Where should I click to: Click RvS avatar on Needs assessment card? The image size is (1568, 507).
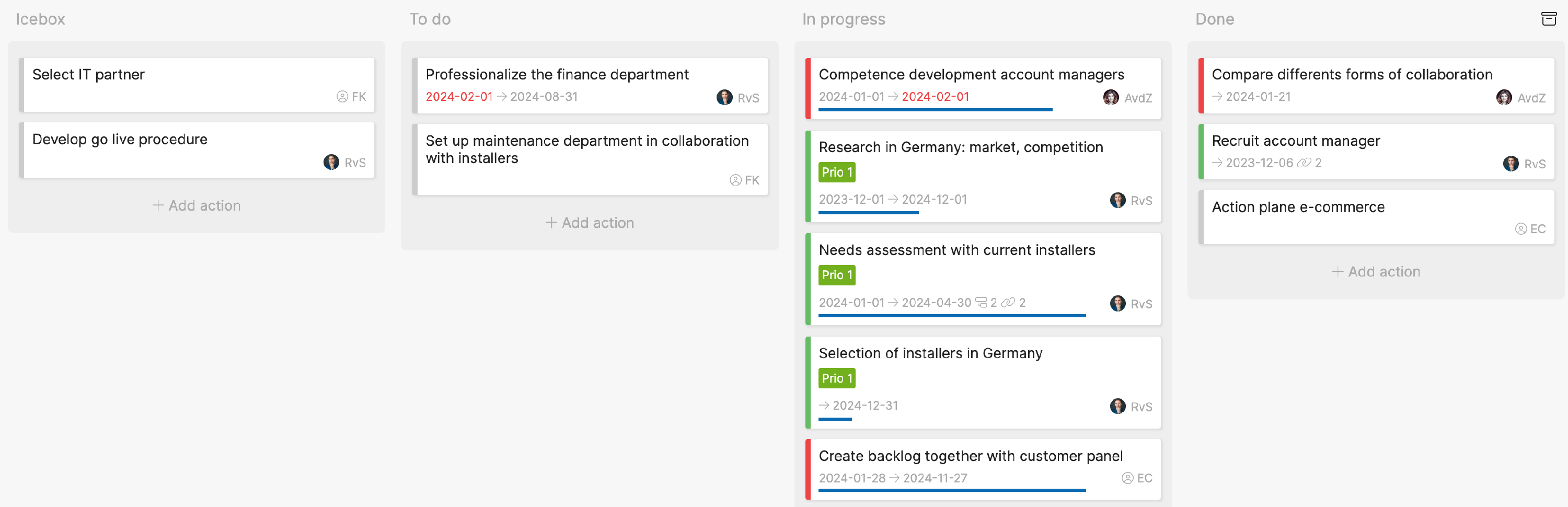click(x=1117, y=303)
